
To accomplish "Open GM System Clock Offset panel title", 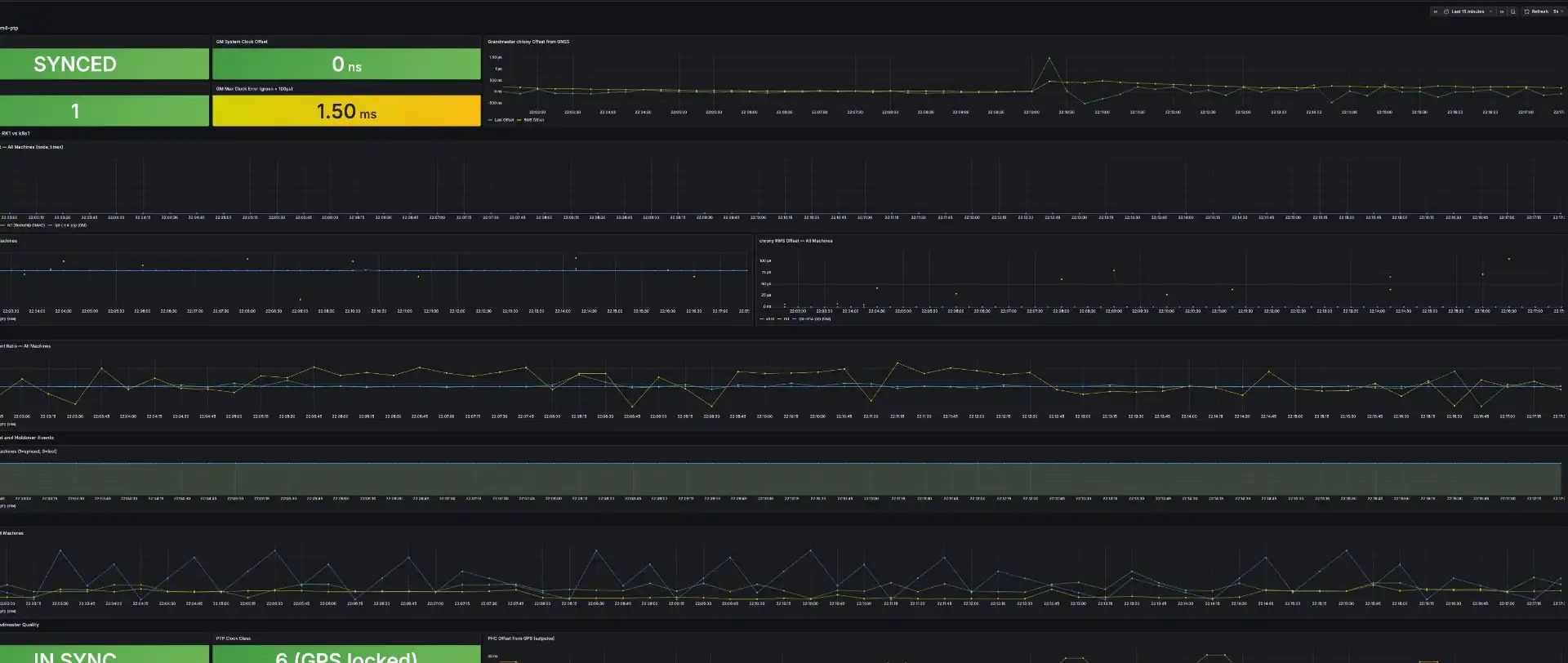I will [242, 42].
